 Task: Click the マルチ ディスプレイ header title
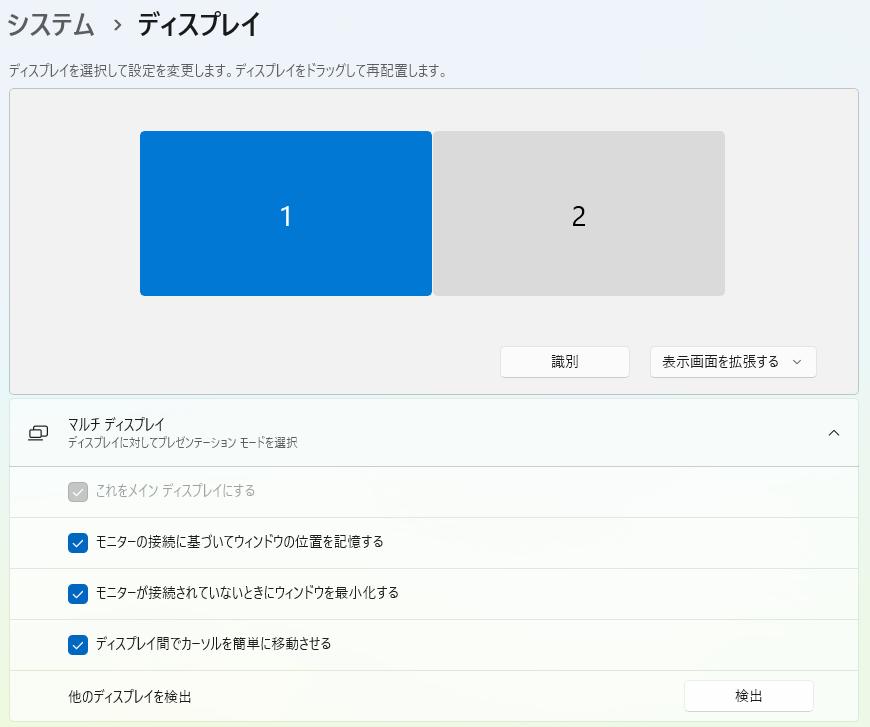point(116,425)
